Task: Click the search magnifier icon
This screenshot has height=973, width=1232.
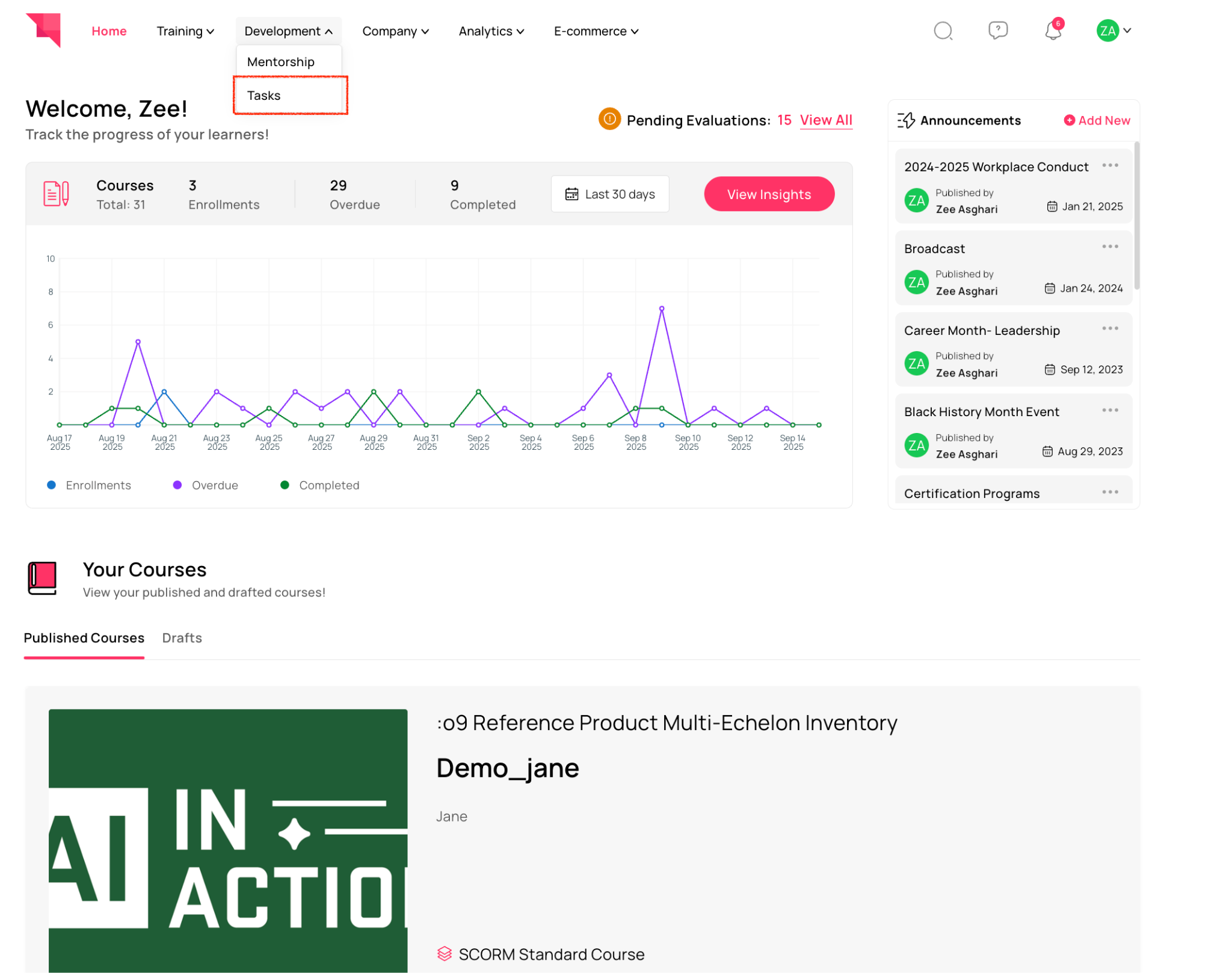Action: [x=943, y=31]
